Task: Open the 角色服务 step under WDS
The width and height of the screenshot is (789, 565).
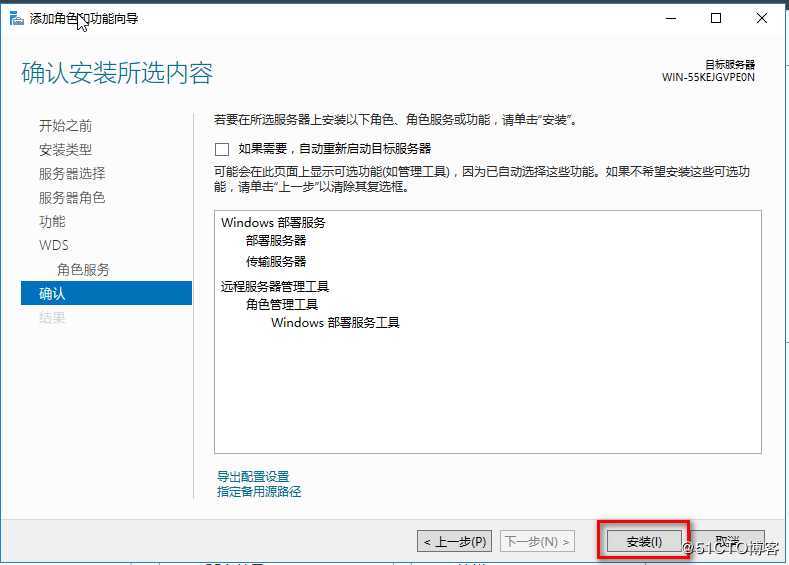Action: [x=83, y=270]
